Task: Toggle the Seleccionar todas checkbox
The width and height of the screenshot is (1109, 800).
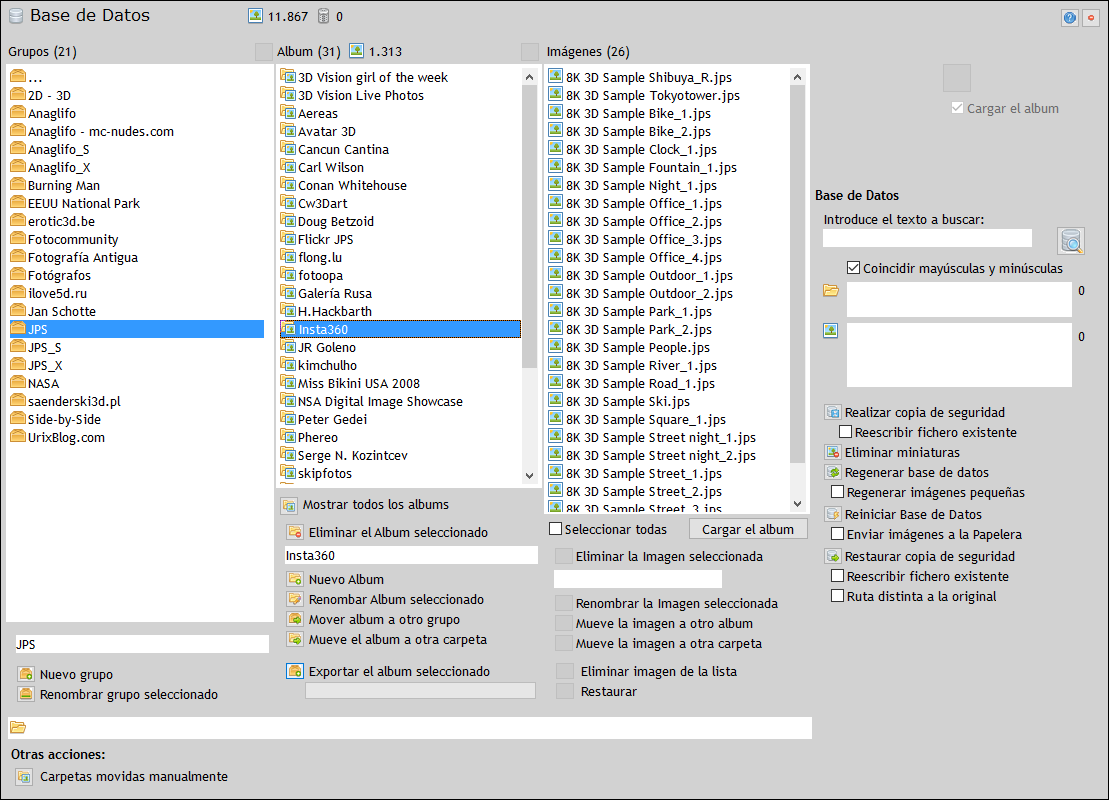Action: (556, 529)
